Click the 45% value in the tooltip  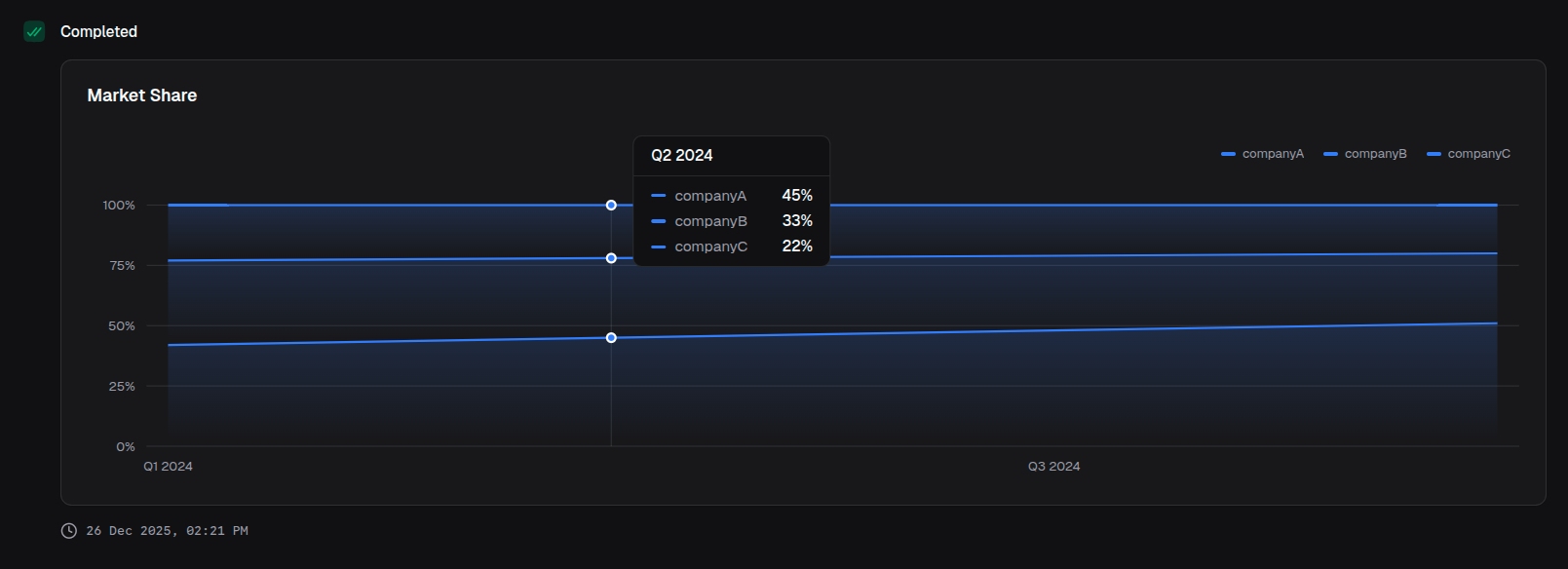tap(796, 196)
